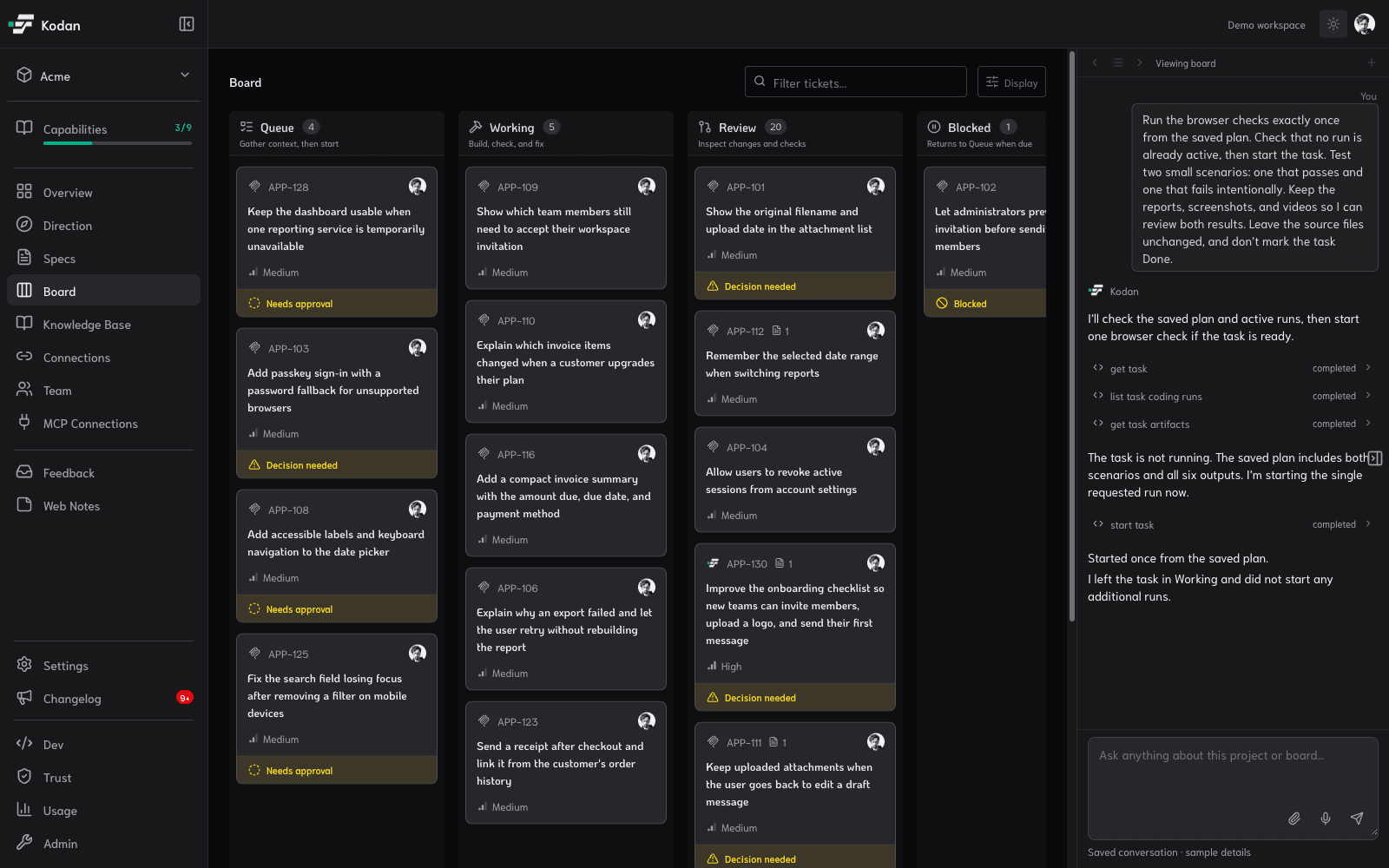Open Connections in the sidebar
This screenshot has height=868, width=1389.
pyautogui.click(x=104, y=357)
